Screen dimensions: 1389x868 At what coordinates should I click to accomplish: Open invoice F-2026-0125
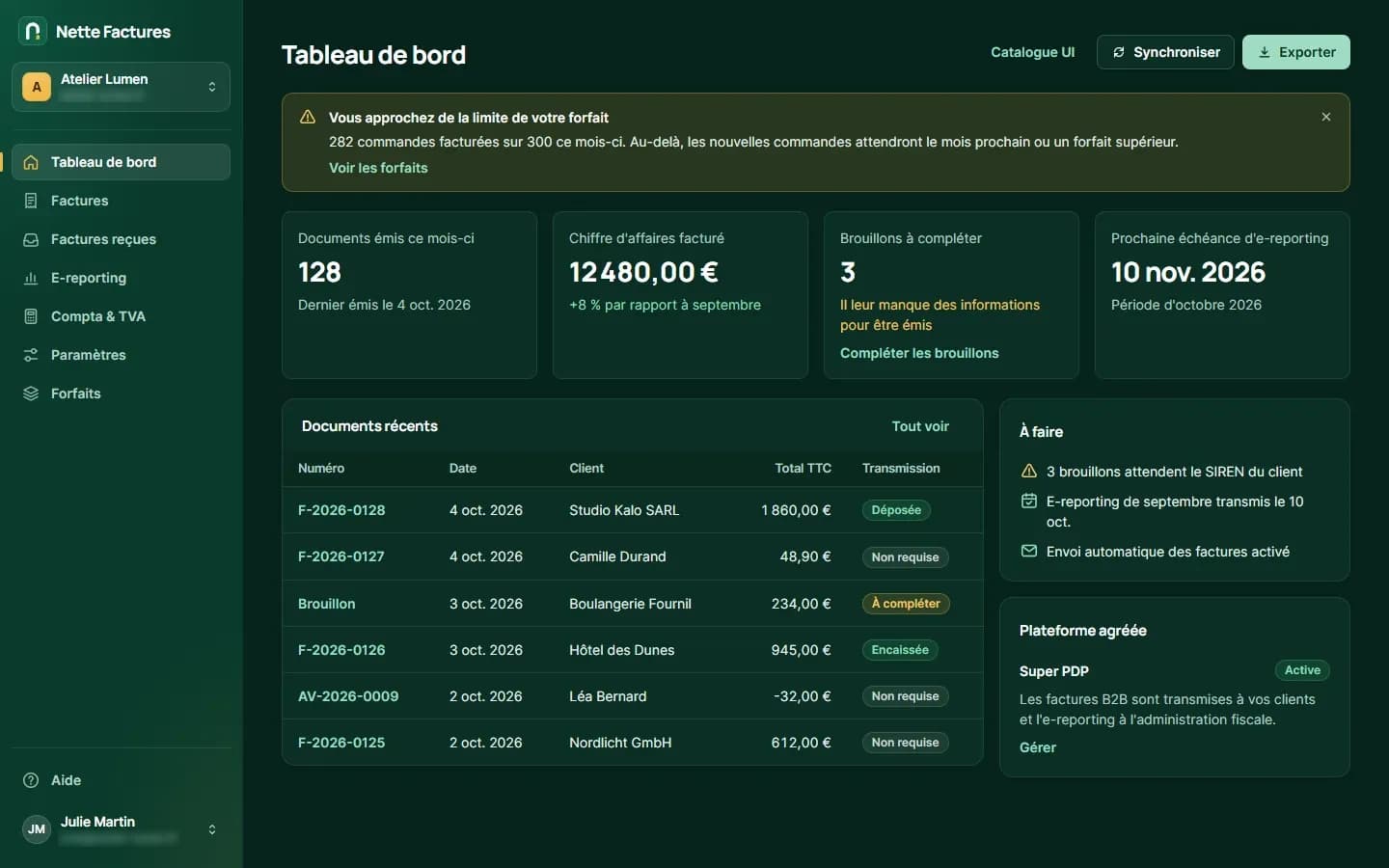pos(341,743)
